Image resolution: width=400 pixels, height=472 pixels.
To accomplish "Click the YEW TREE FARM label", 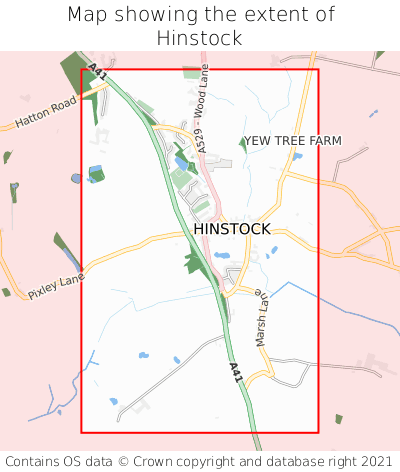I will pos(293,141).
